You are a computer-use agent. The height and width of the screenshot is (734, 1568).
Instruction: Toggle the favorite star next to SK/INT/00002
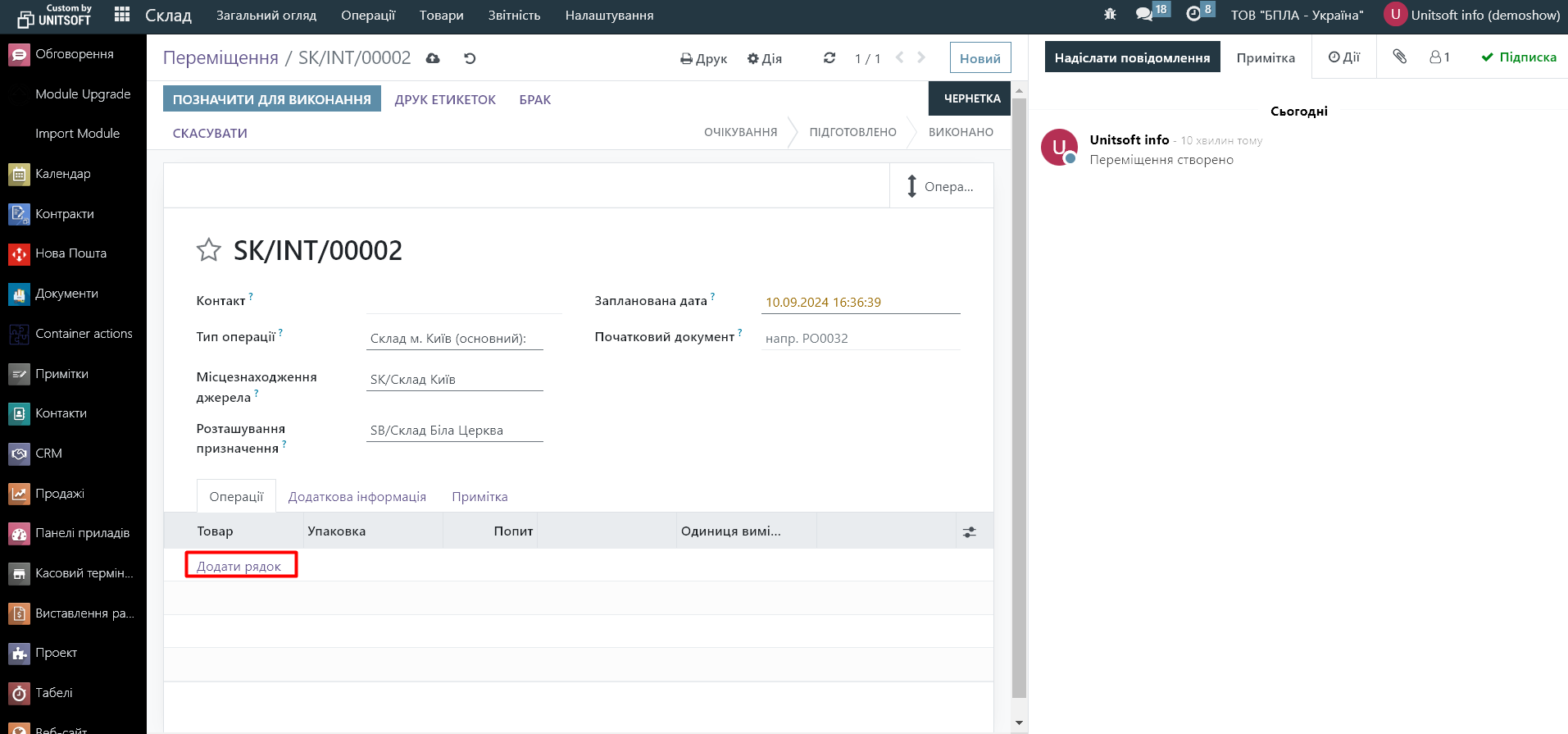(x=209, y=250)
